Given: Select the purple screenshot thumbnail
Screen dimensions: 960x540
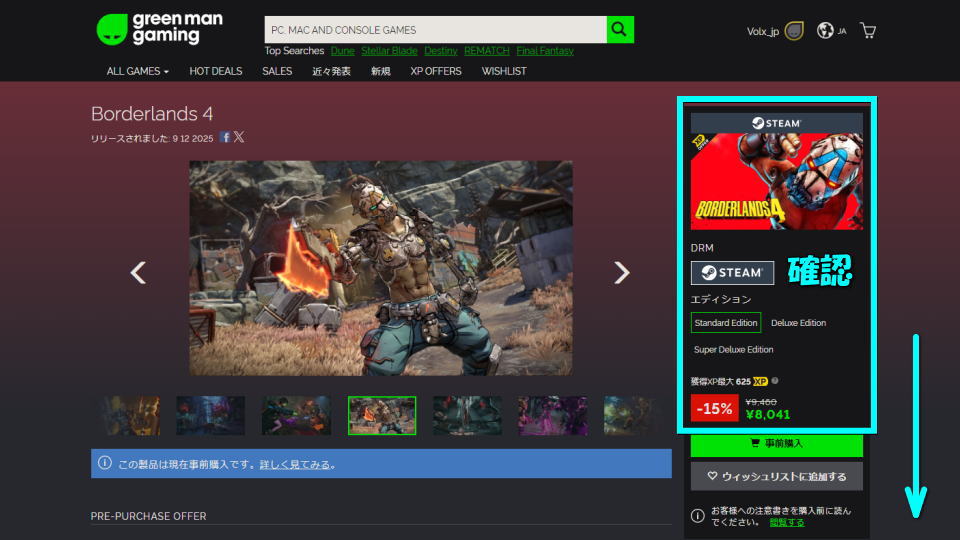Looking at the screenshot, I should 553,416.
